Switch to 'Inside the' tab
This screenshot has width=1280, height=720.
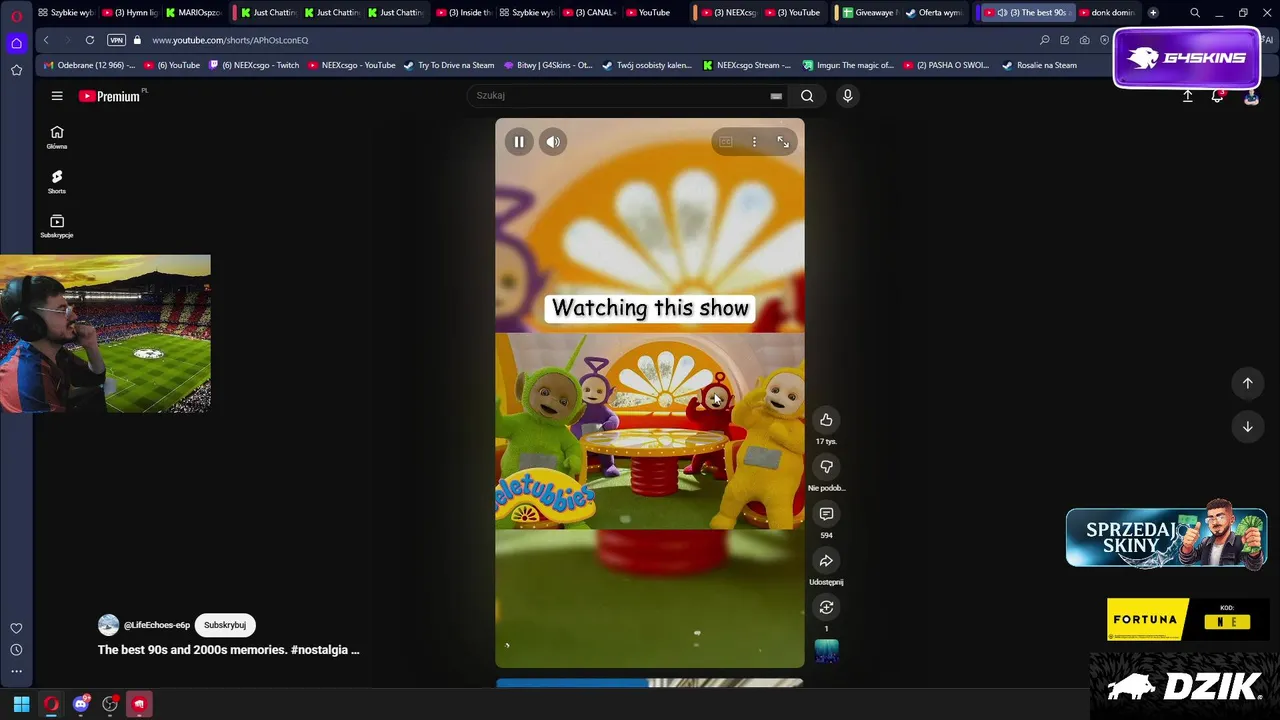[x=464, y=13]
